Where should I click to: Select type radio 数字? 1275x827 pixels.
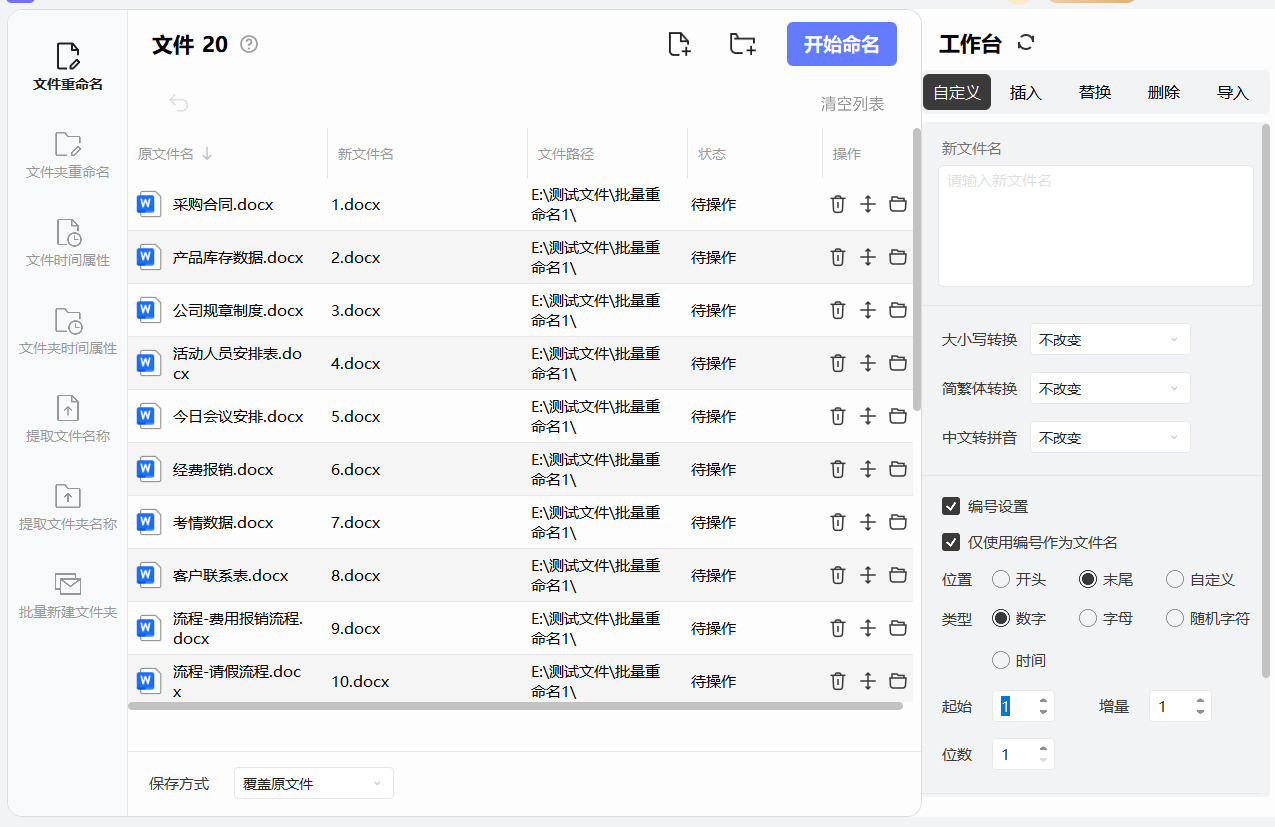click(1000, 619)
